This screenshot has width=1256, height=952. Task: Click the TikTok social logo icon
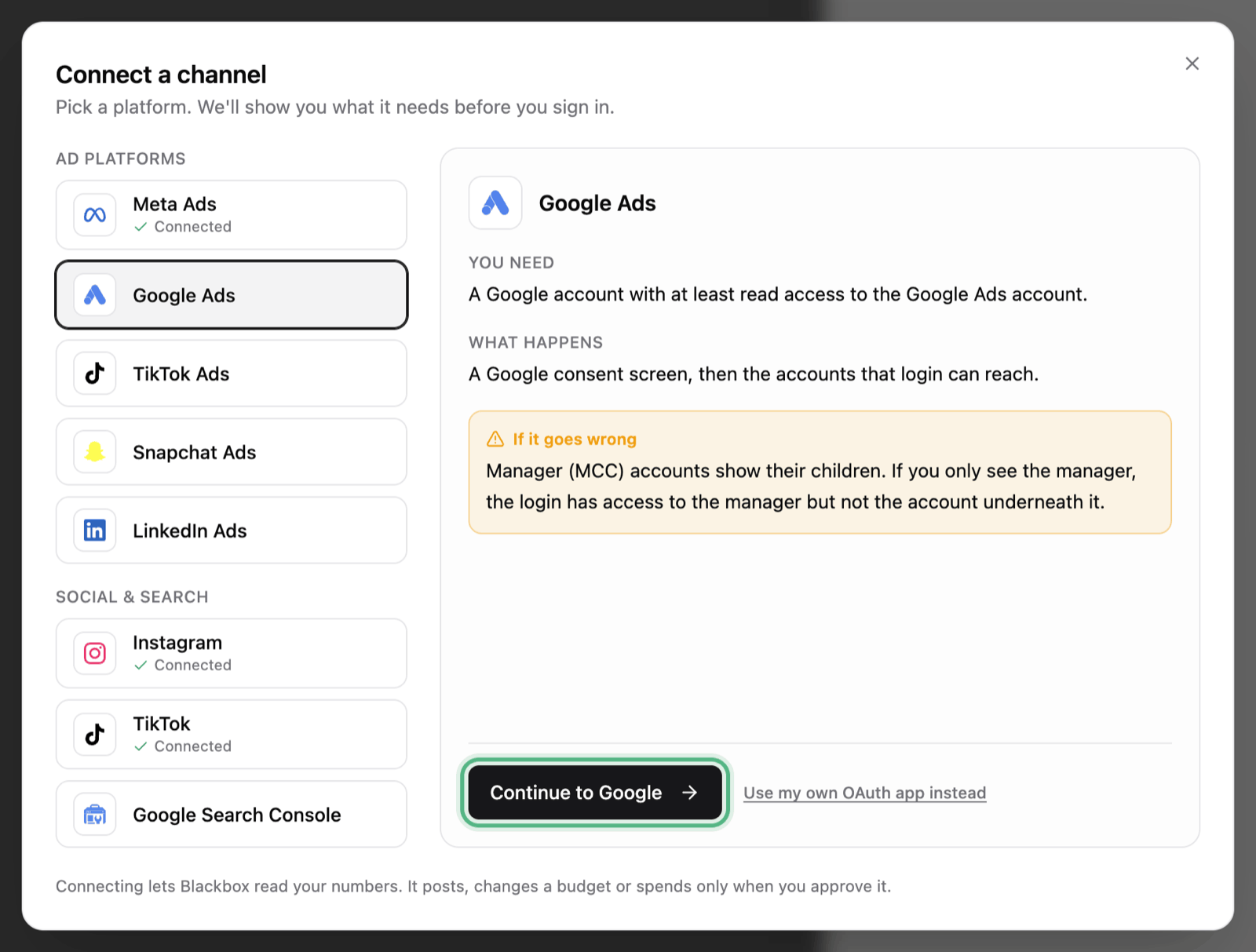95,735
